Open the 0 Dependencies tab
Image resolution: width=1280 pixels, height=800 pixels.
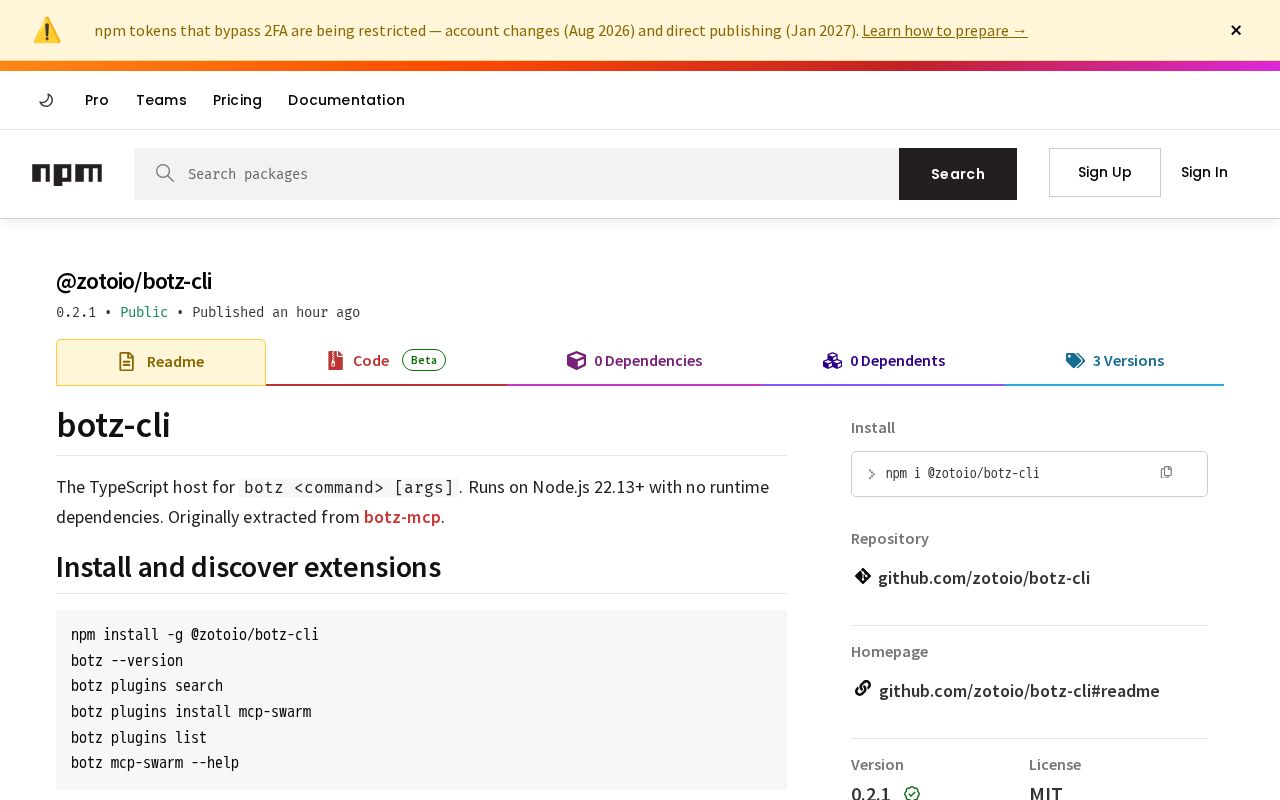(634, 361)
